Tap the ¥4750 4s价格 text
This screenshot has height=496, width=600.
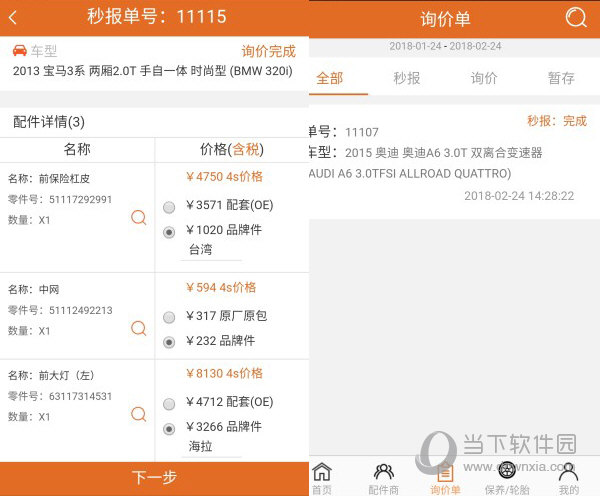(224, 177)
